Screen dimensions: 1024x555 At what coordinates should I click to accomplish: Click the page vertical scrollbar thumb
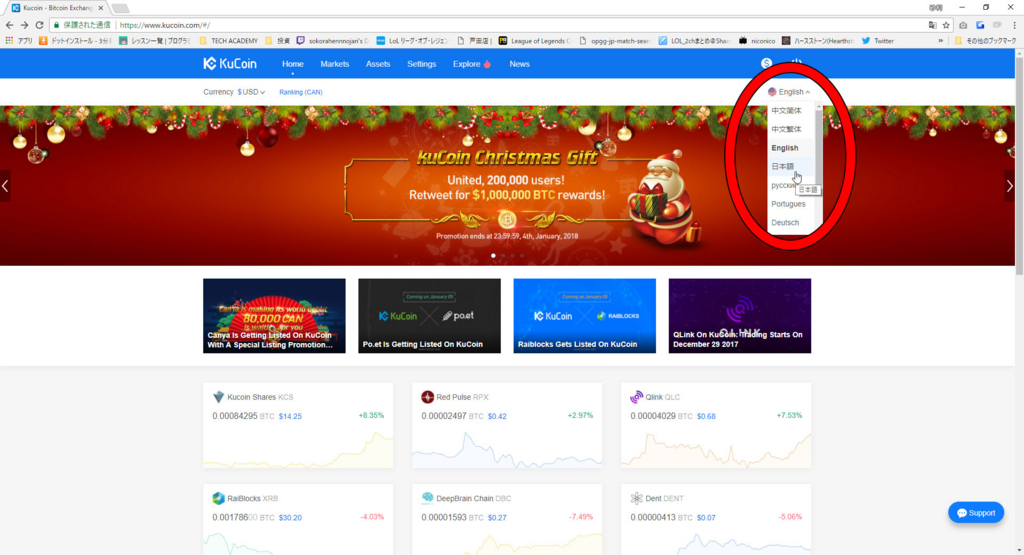pyautogui.click(x=1019, y=166)
